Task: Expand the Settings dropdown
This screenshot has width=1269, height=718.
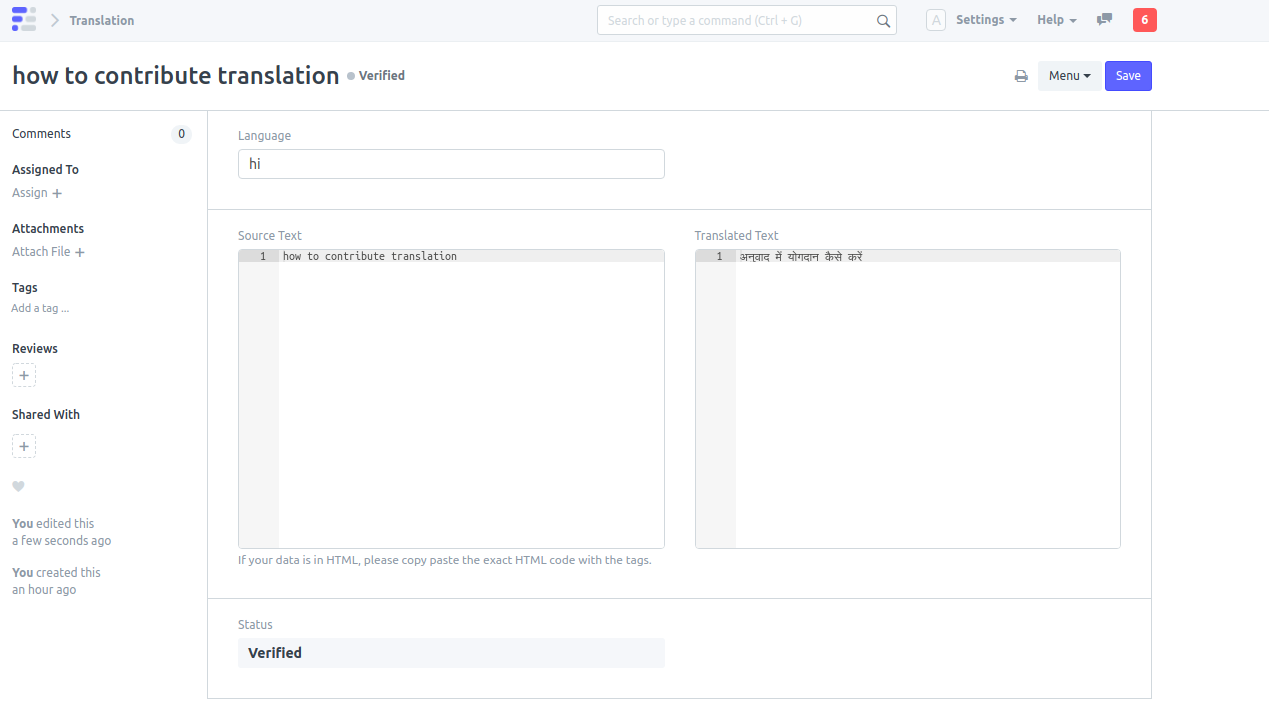Action: (x=985, y=20)
